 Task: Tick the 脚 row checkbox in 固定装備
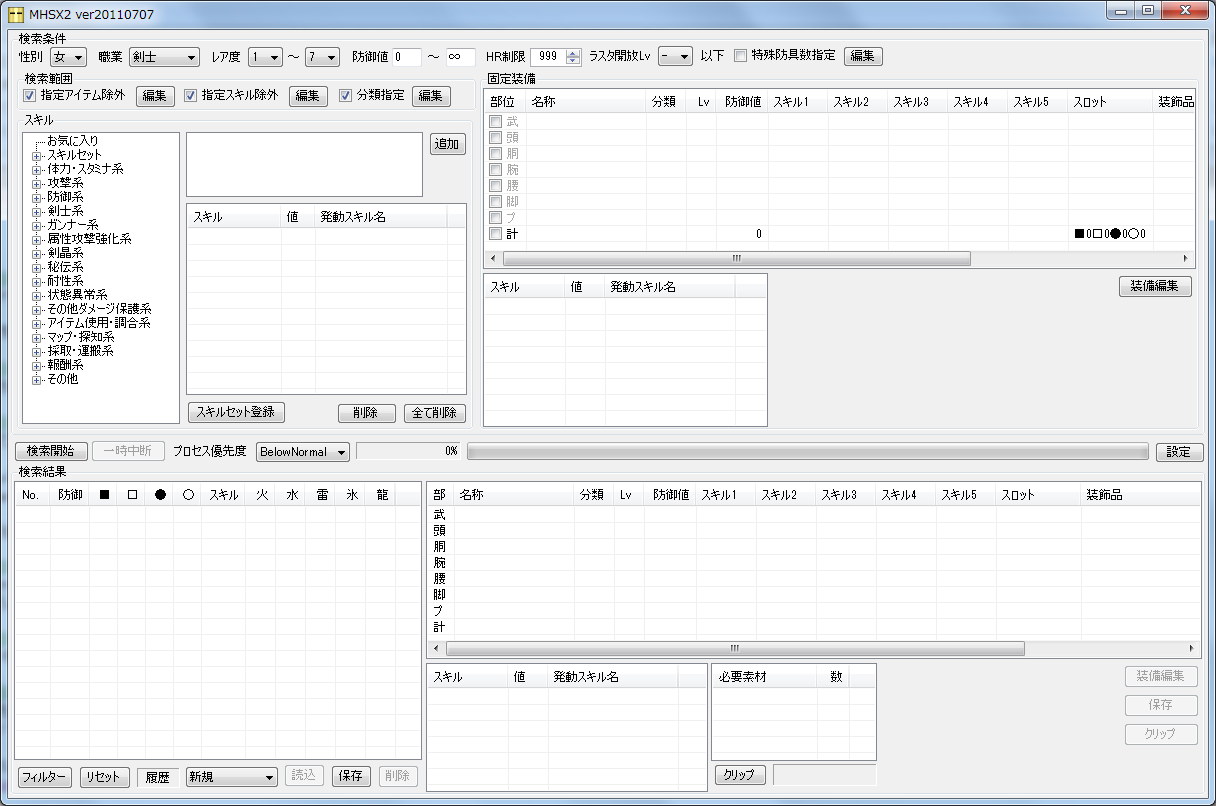click(495, 202)
